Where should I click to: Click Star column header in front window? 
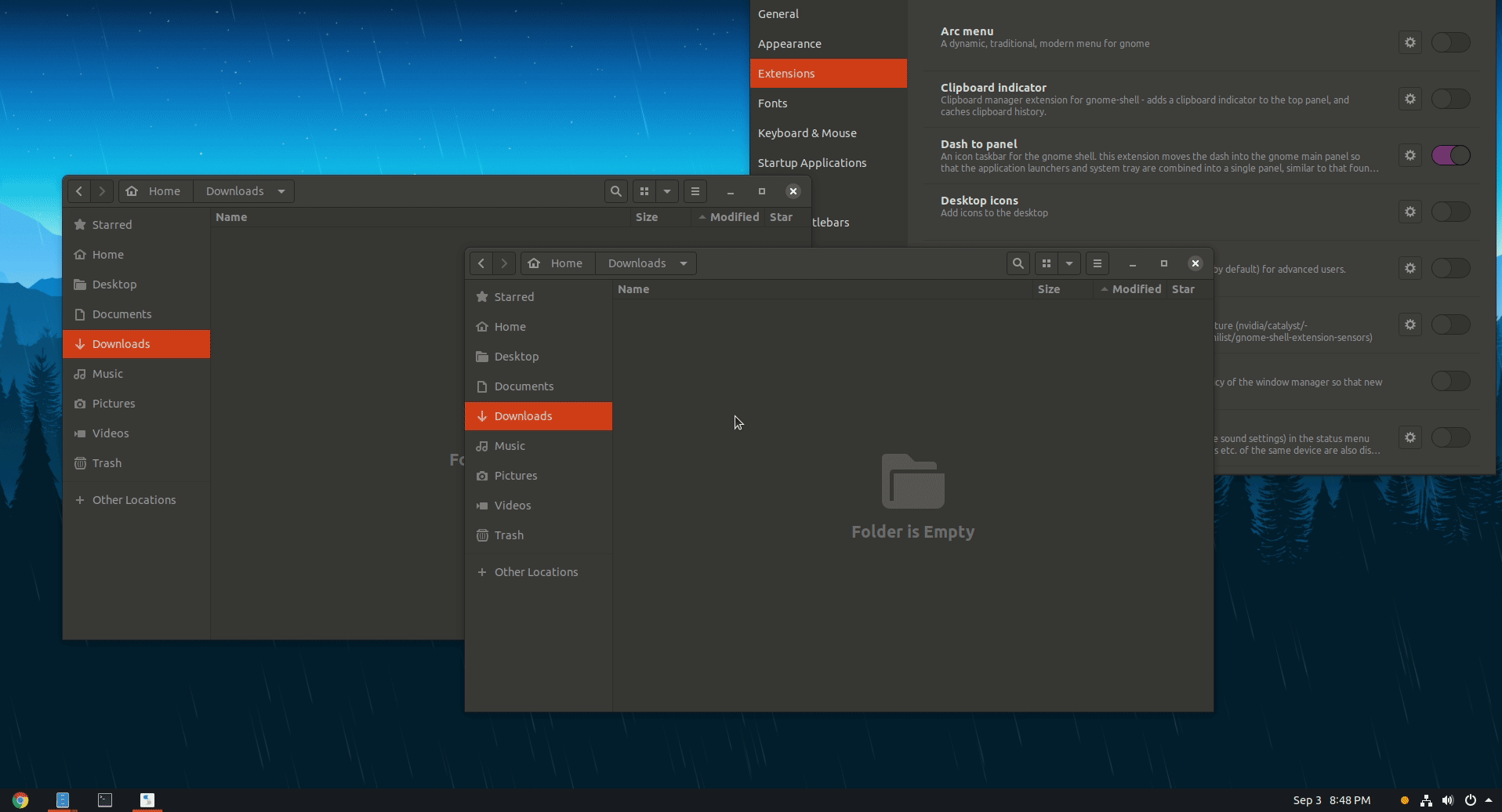pyautogui.click(x=1188, y=289)
